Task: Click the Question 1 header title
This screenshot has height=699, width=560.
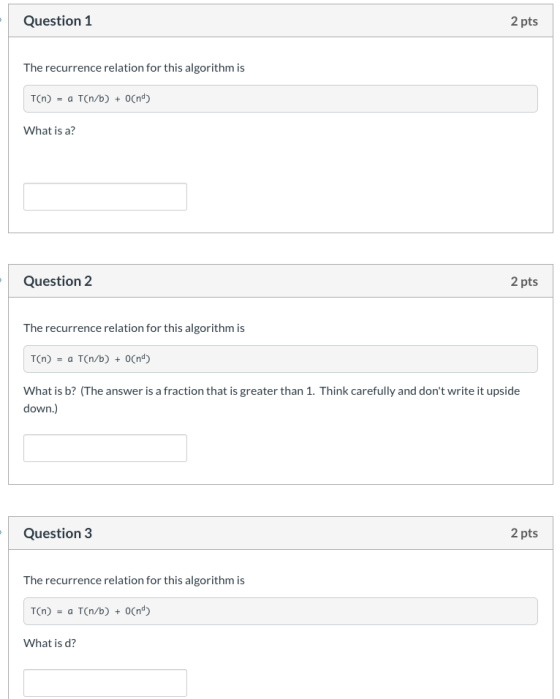Action: 58,21
